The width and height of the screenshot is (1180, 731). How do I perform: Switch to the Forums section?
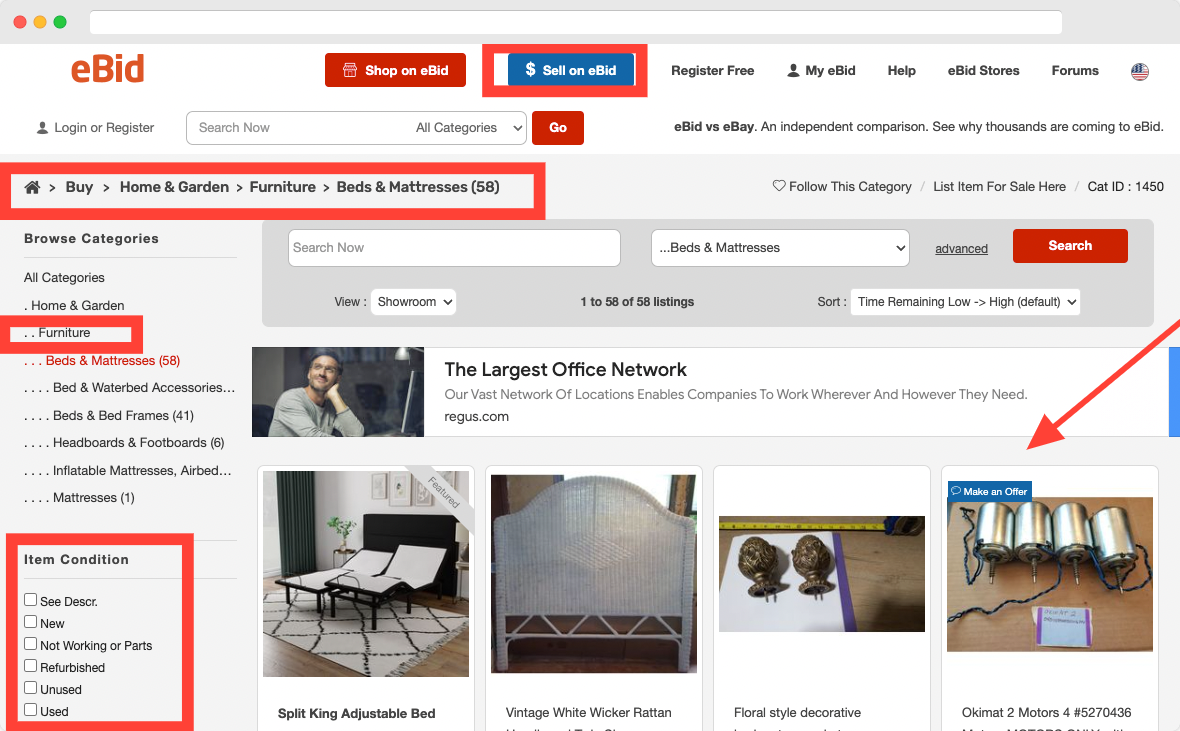1075,70
